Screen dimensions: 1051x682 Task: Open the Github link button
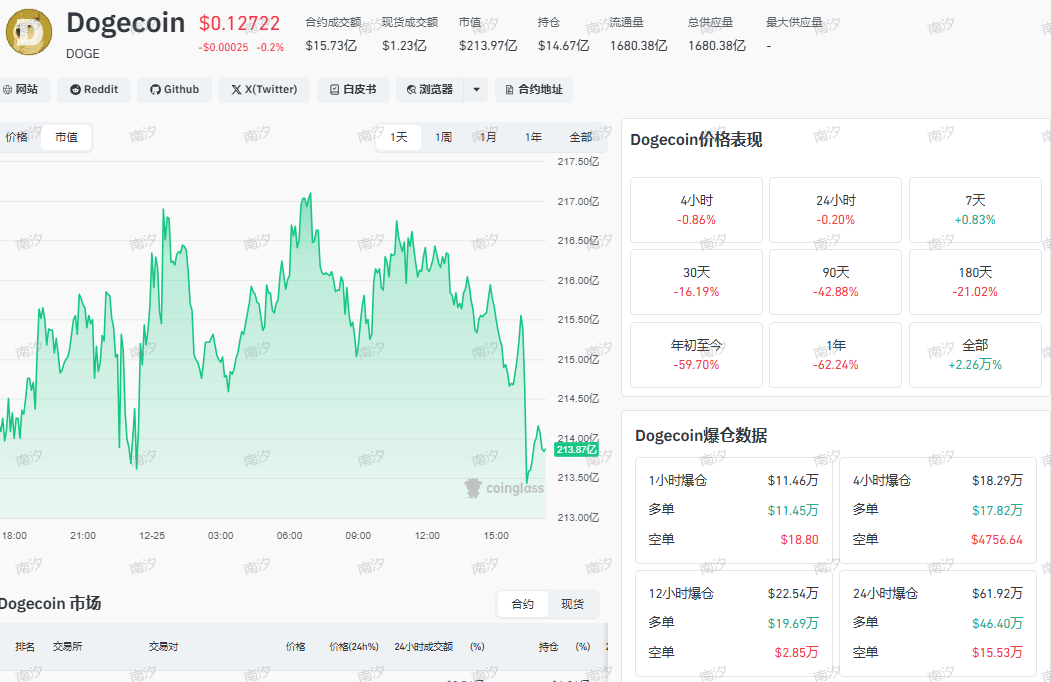(x=174, y=89)
